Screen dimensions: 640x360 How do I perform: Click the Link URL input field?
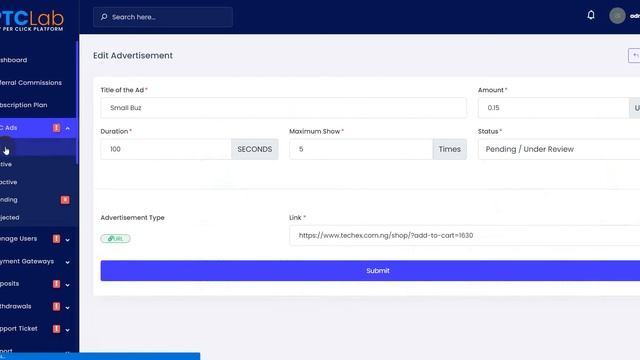click(x=464, y=235)
